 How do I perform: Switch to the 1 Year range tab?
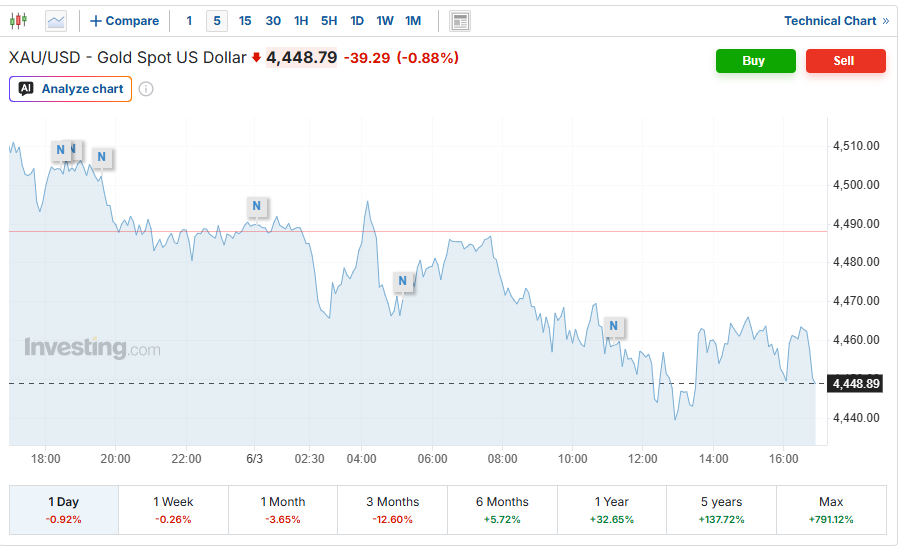[x=611, y=510]
